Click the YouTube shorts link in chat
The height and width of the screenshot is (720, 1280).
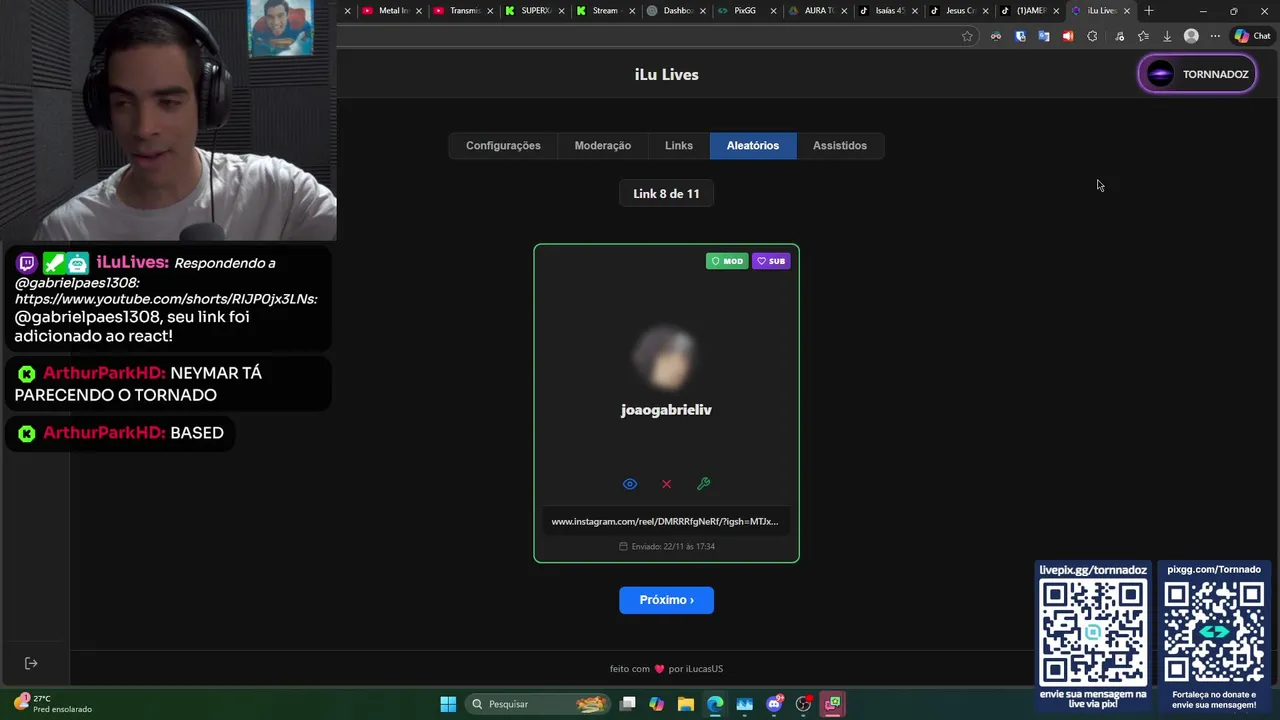(x=166, y=299)
